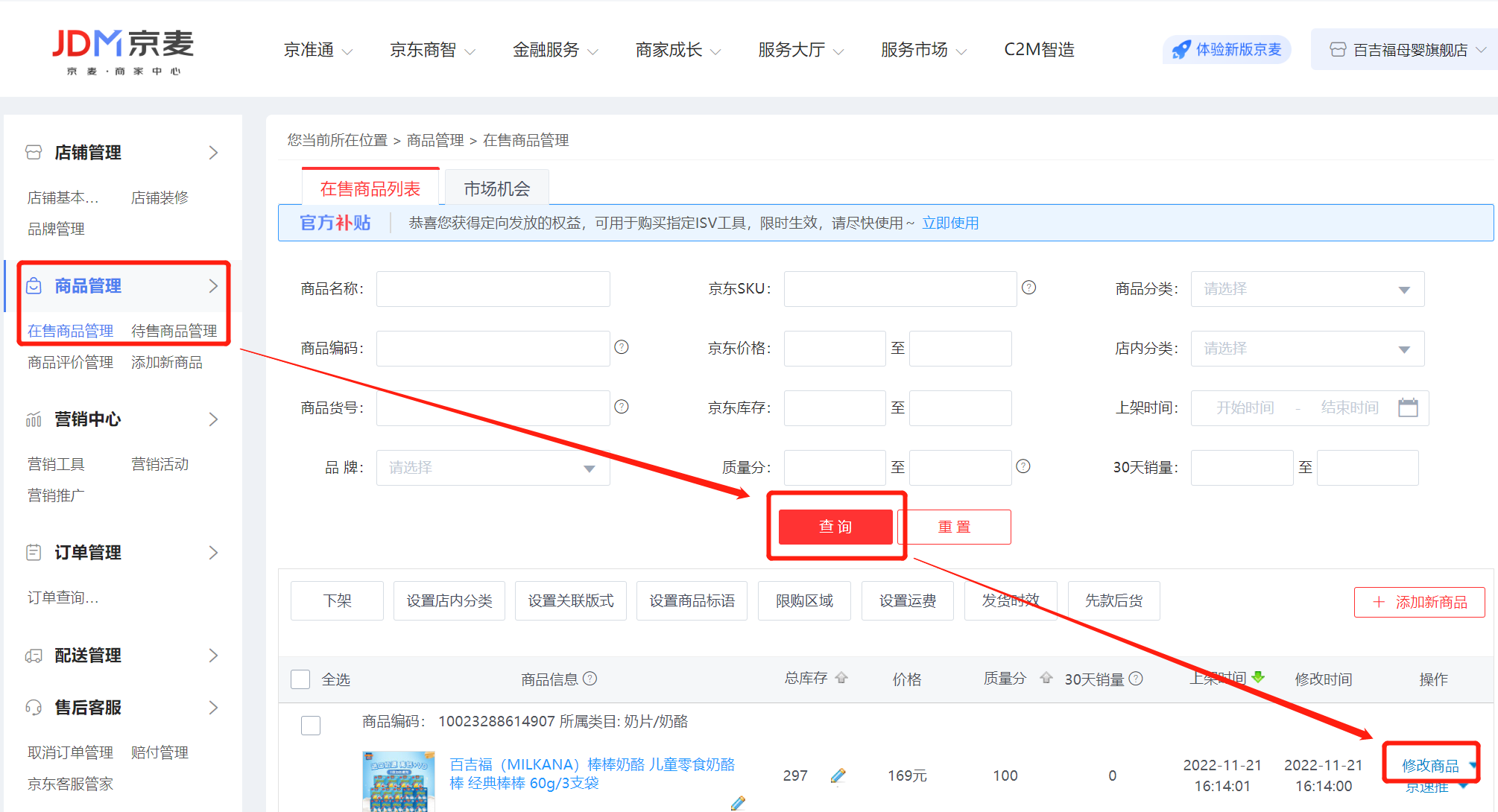Screen dimensions: 1498x812
Task: Click pencil icon next to stock 297
Action: click(838, 775)
